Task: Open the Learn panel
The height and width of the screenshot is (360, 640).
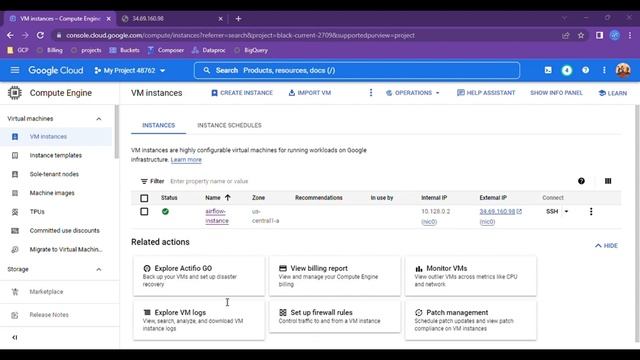Action: click(x=612, y=93)
